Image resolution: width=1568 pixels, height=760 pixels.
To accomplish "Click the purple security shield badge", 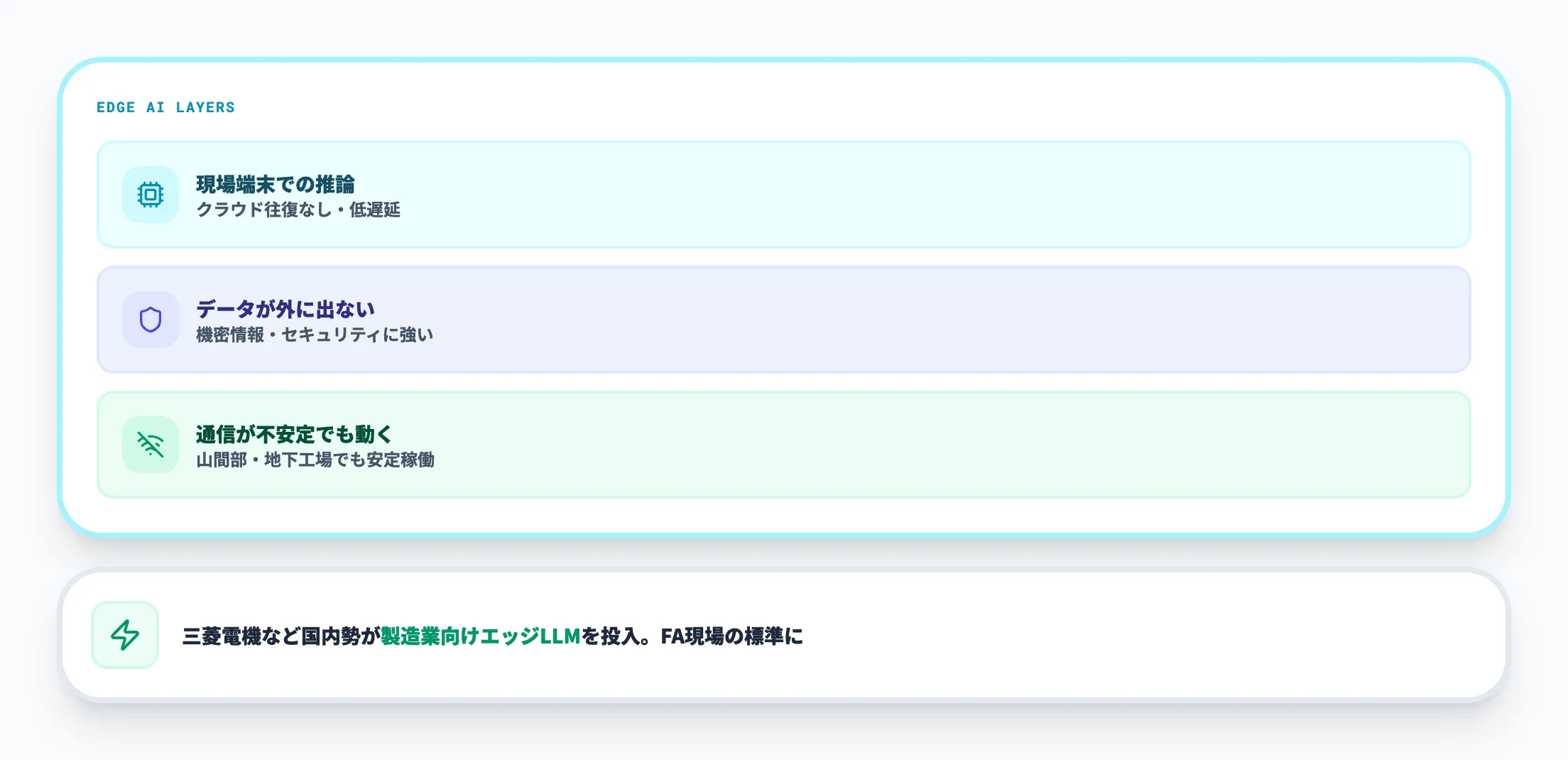I will coord(150,320).
